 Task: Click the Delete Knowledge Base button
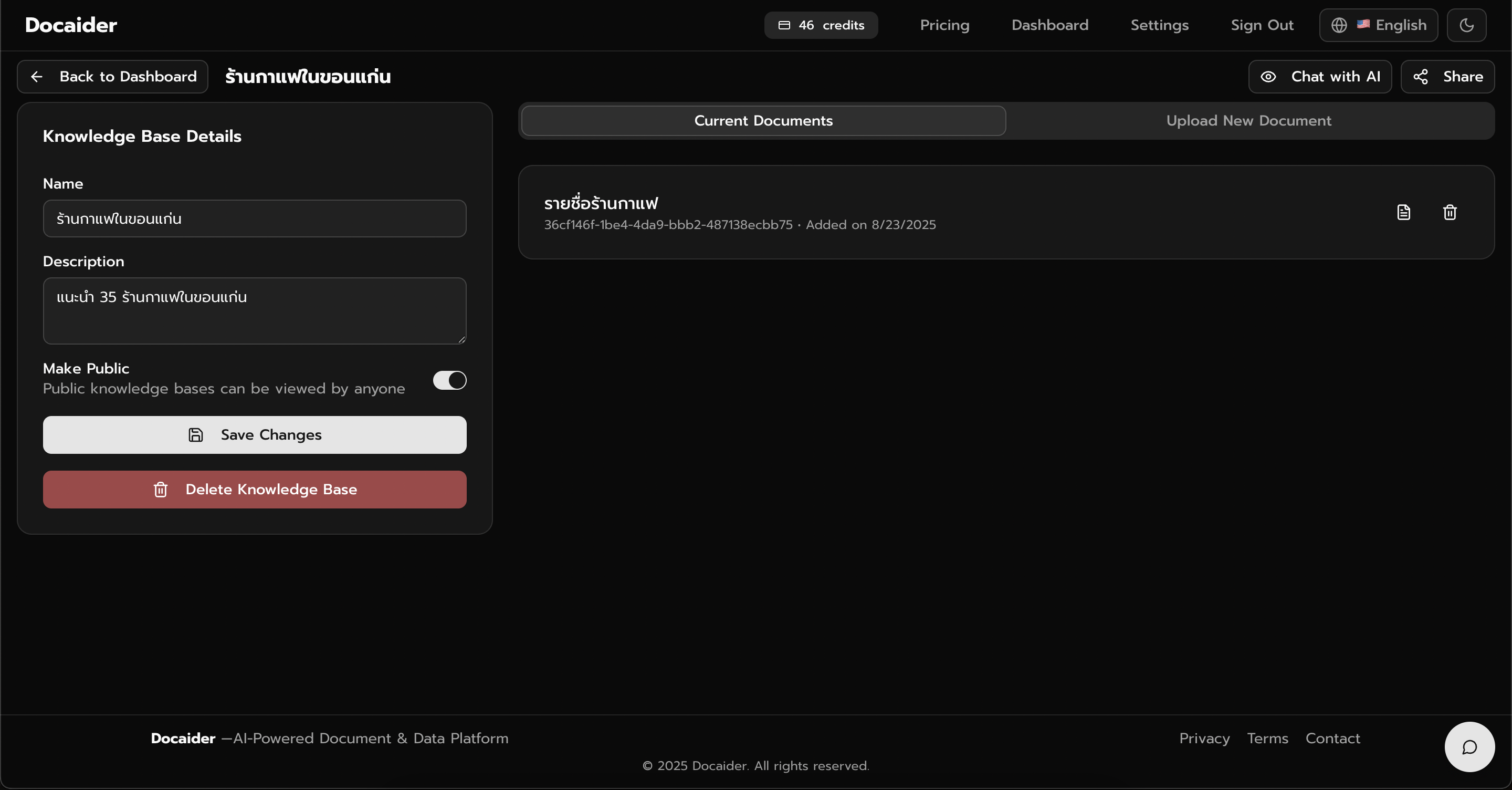tap(254, 489)
